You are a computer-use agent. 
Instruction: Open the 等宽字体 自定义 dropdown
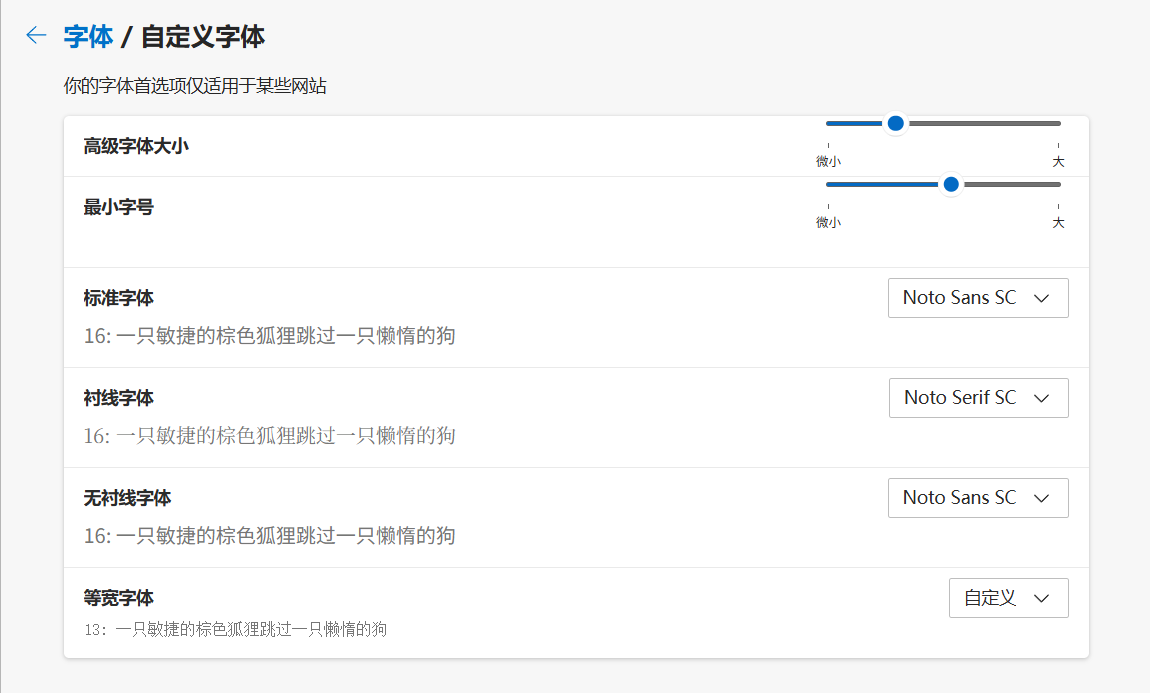(1008, 598)
